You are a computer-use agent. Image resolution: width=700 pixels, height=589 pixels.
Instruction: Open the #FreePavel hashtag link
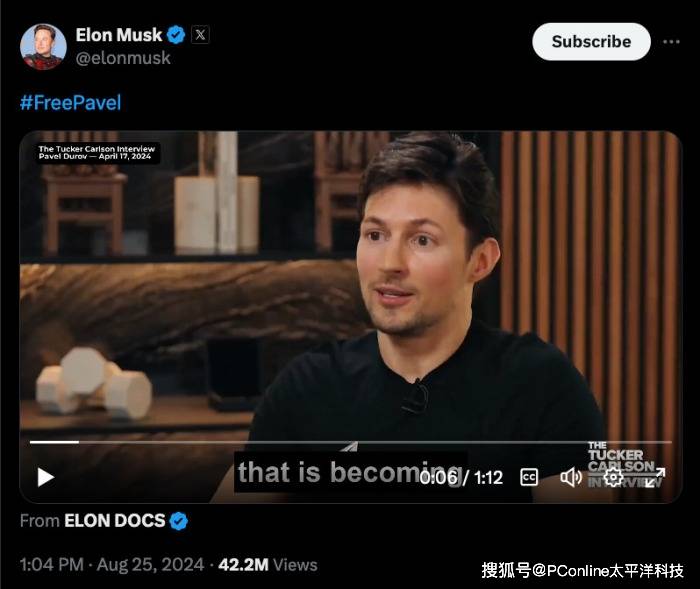pyautogui.click(x=71, y=103)
